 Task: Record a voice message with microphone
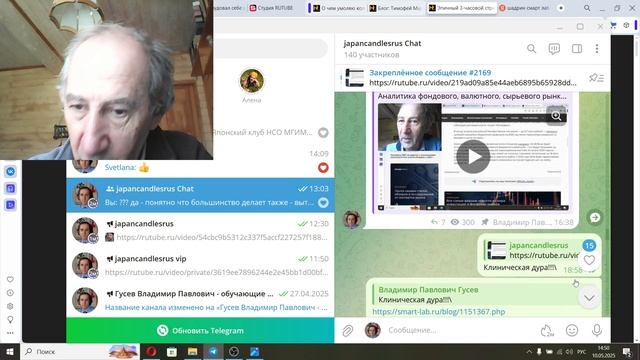(597, 331)
